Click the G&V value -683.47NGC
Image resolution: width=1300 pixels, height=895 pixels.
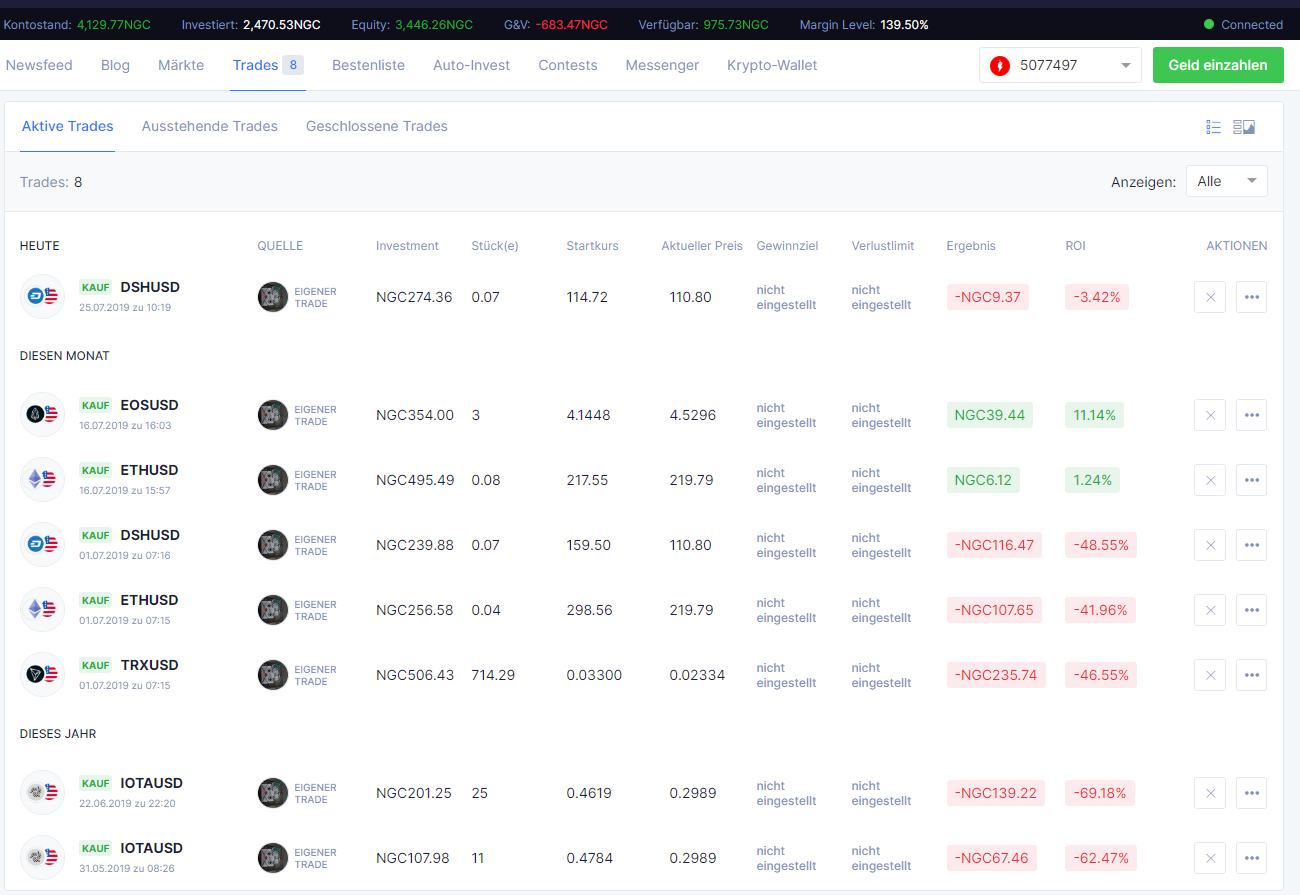(571, 24)
